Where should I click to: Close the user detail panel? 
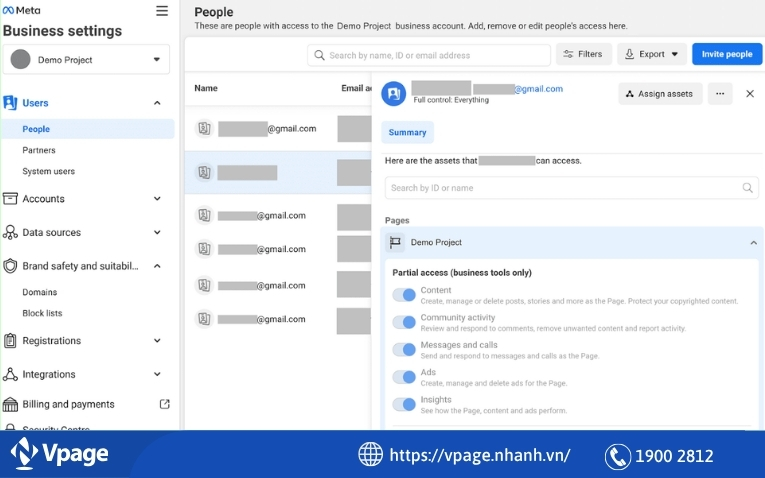coord(750,94)
